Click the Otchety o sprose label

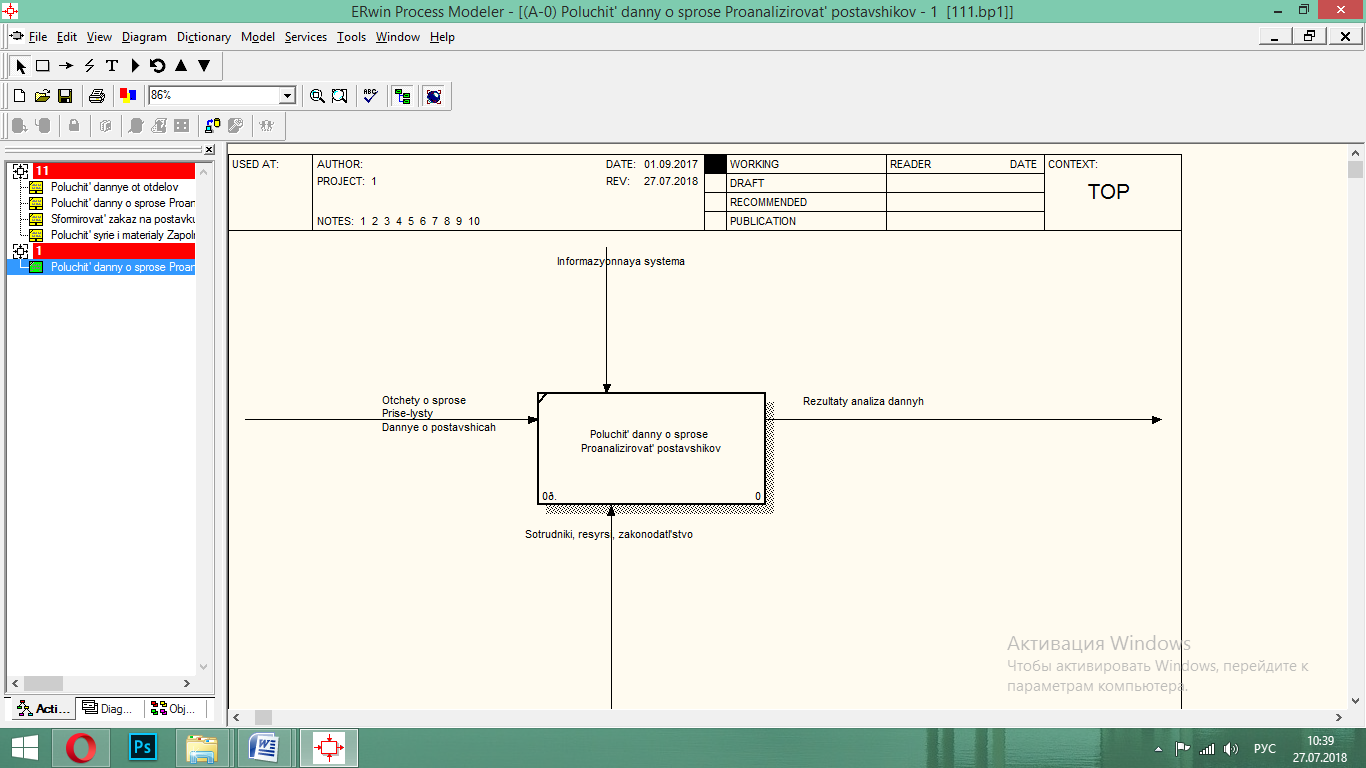(424, 400)
